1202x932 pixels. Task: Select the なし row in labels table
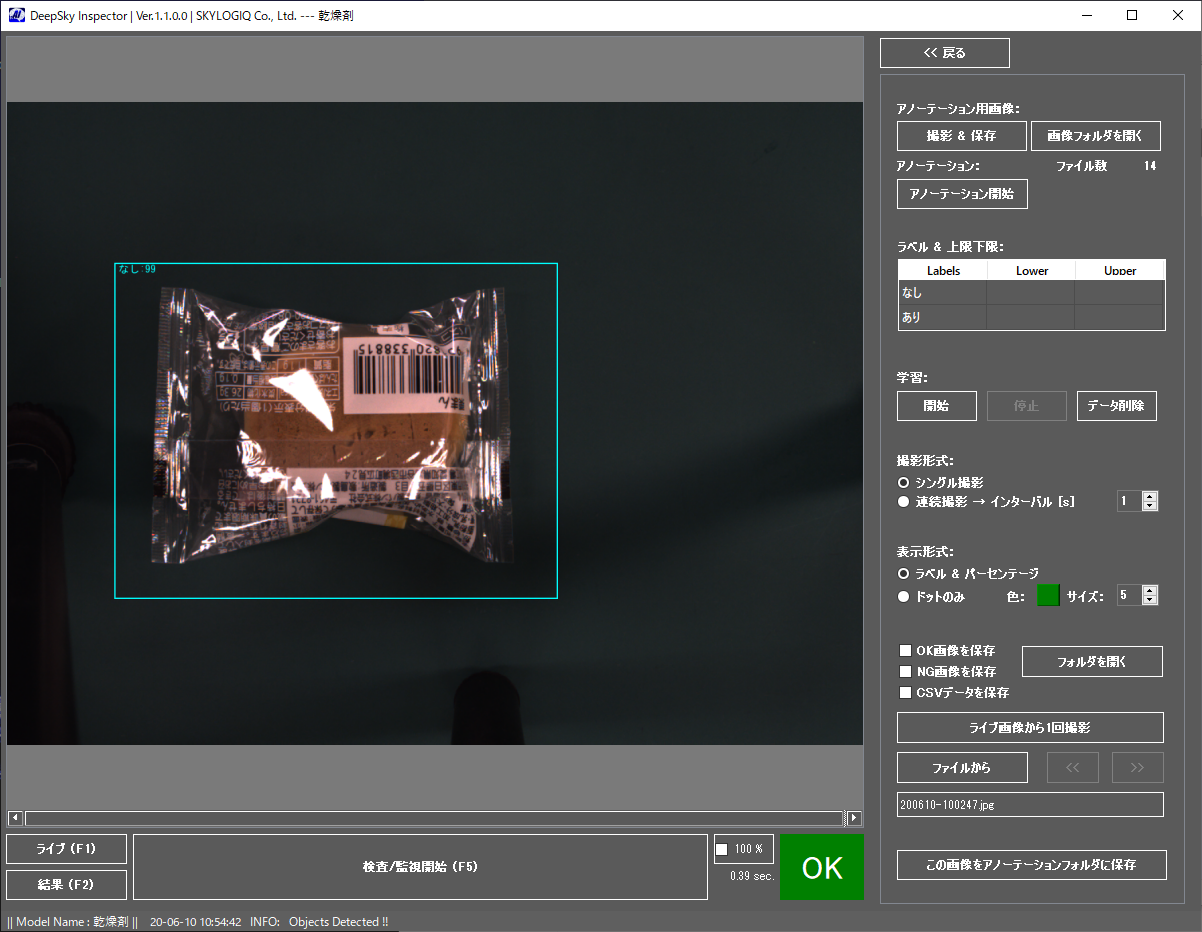pos(1031,293)
